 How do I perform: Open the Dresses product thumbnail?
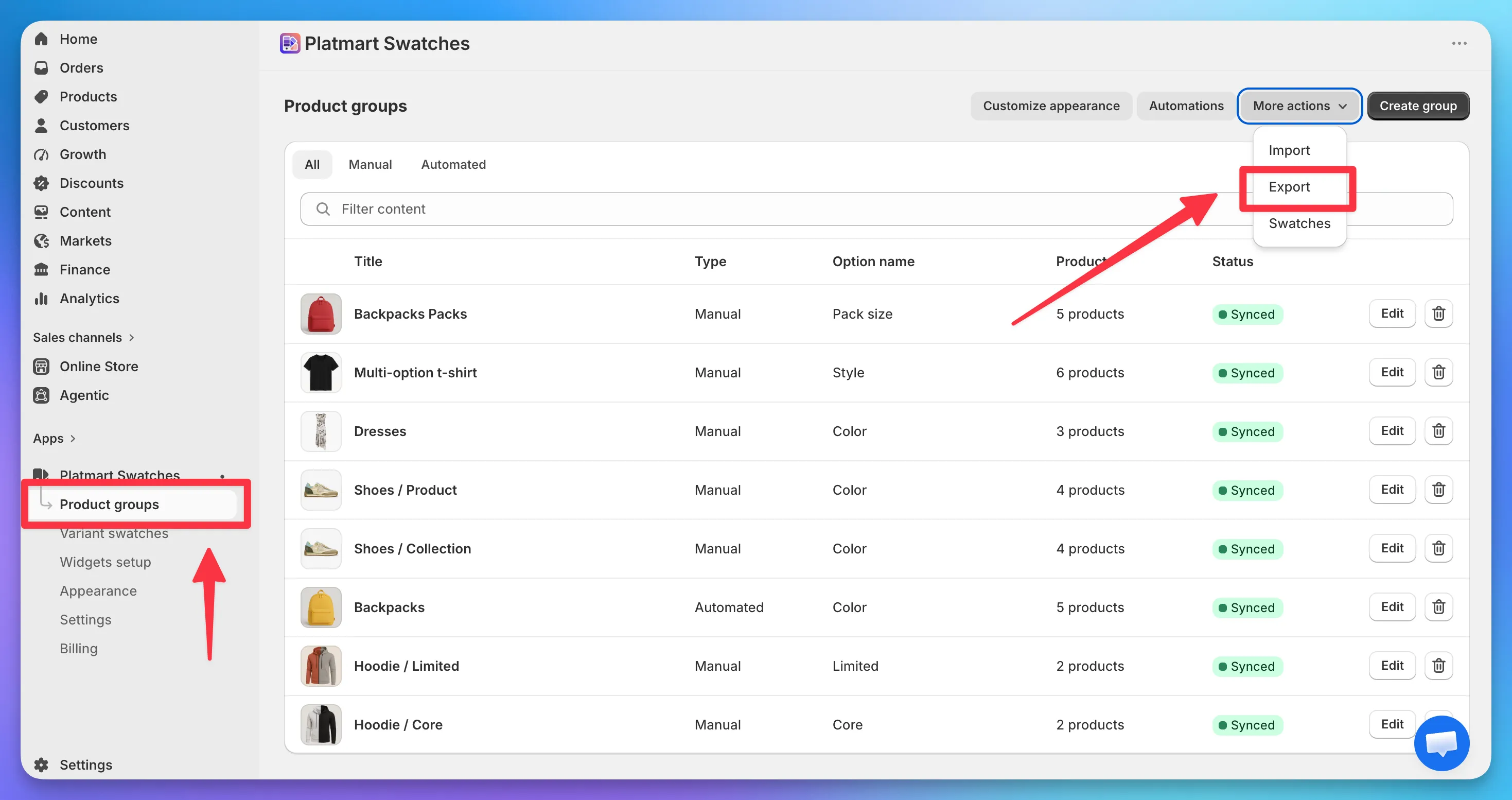(x=321, y=431)
